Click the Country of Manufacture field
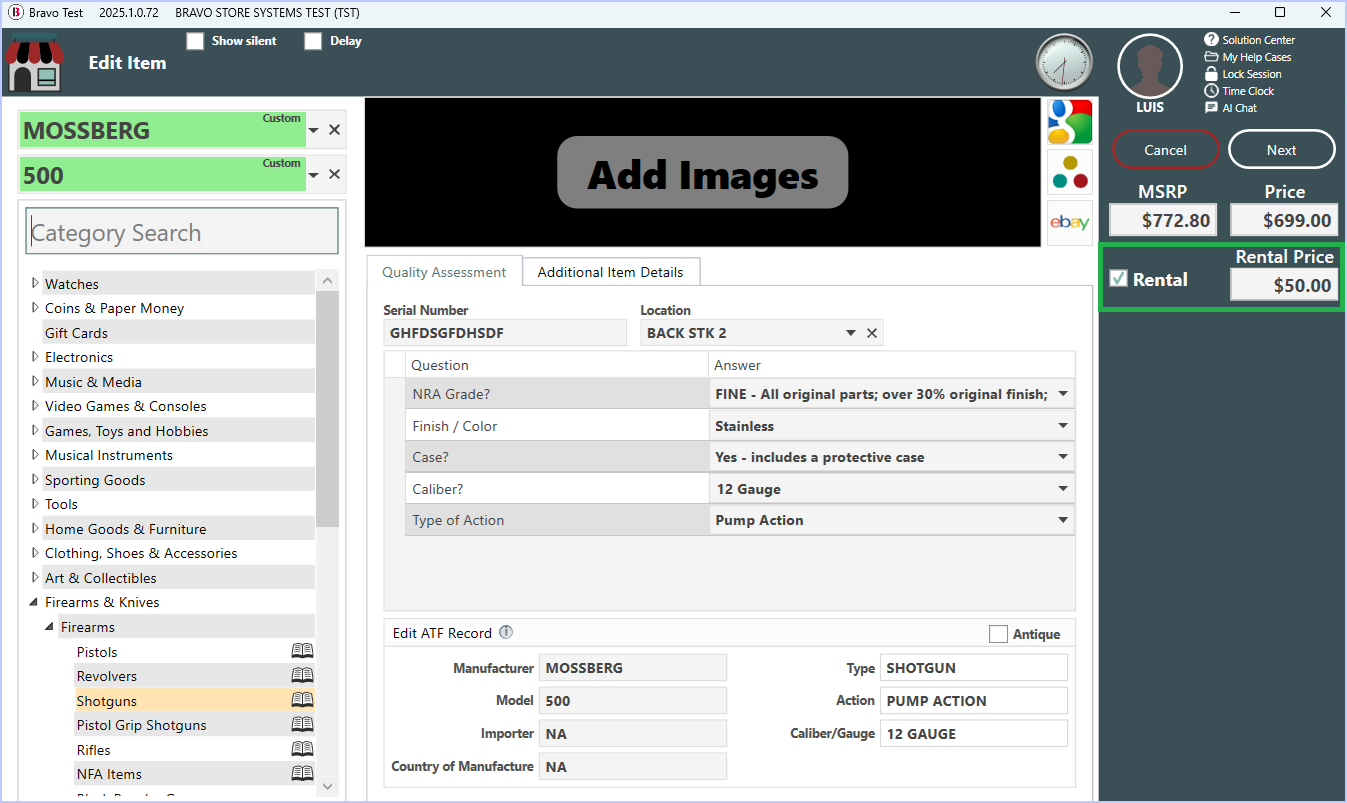 click(x=633, y=767)
